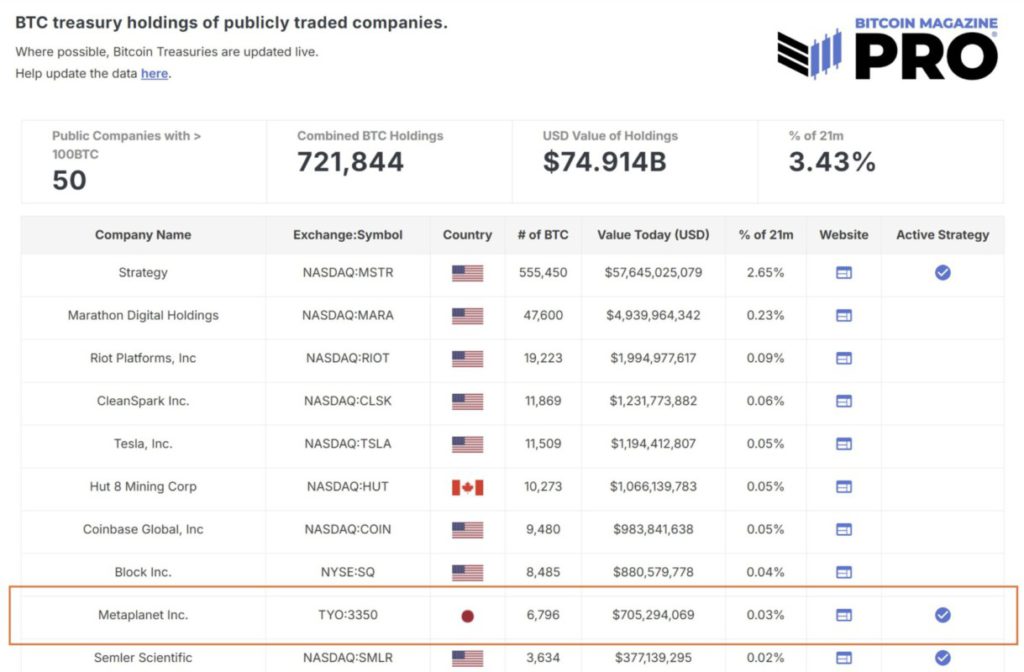The width and height of the screenshot is (1024, 672).
Task: Click the 721,844 combined BTC holdings figure
Action: click(350, 162)
